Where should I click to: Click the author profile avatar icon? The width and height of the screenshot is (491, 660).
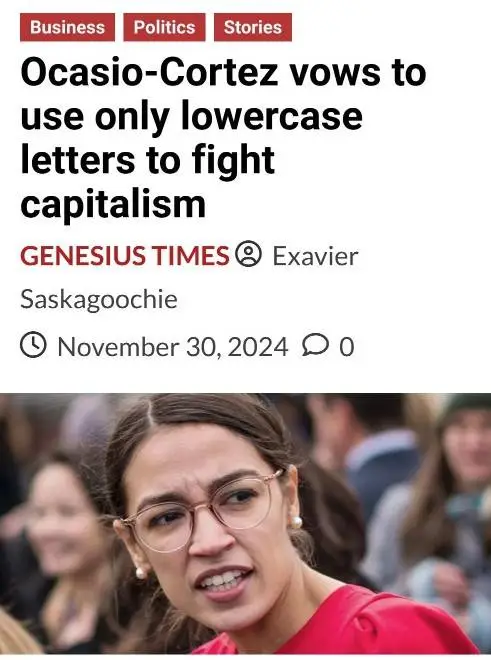(248, 253)
